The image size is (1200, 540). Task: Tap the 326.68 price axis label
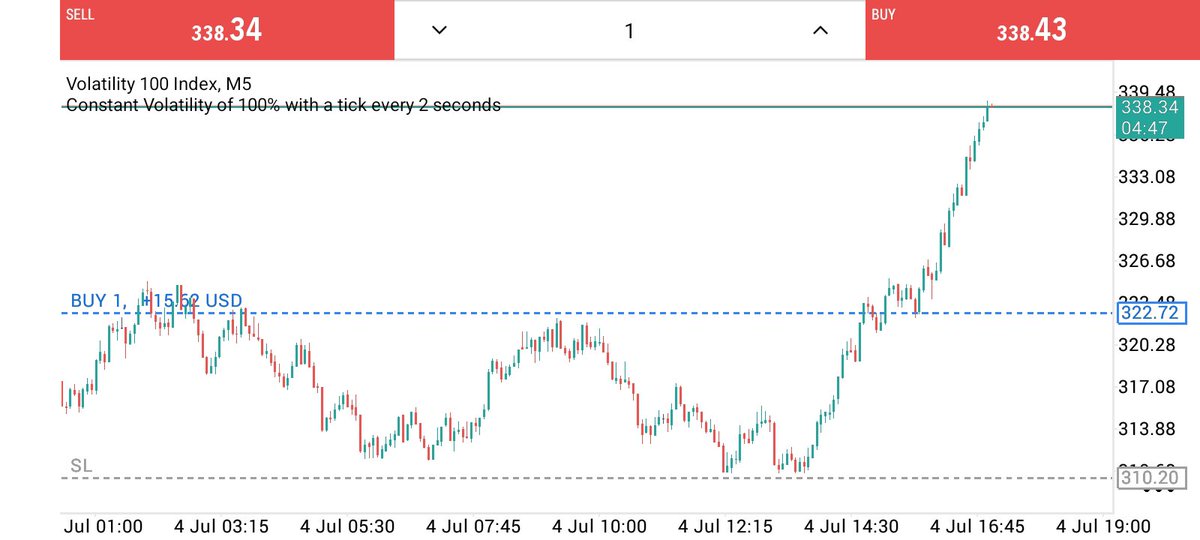tap(1149, 262)
